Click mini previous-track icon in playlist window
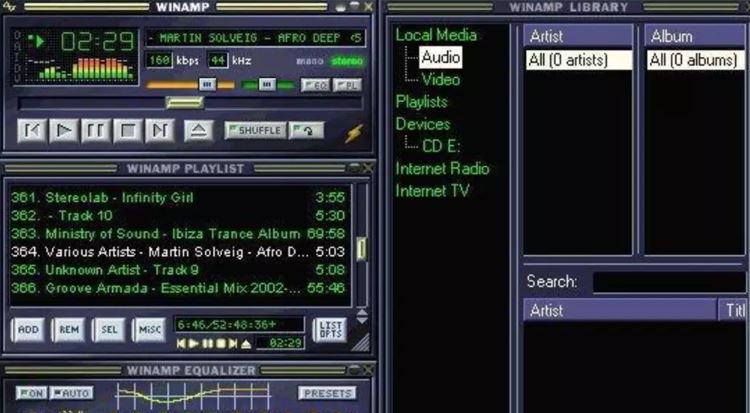The height and width of the screenshot is (413, 750). (181, 344)
